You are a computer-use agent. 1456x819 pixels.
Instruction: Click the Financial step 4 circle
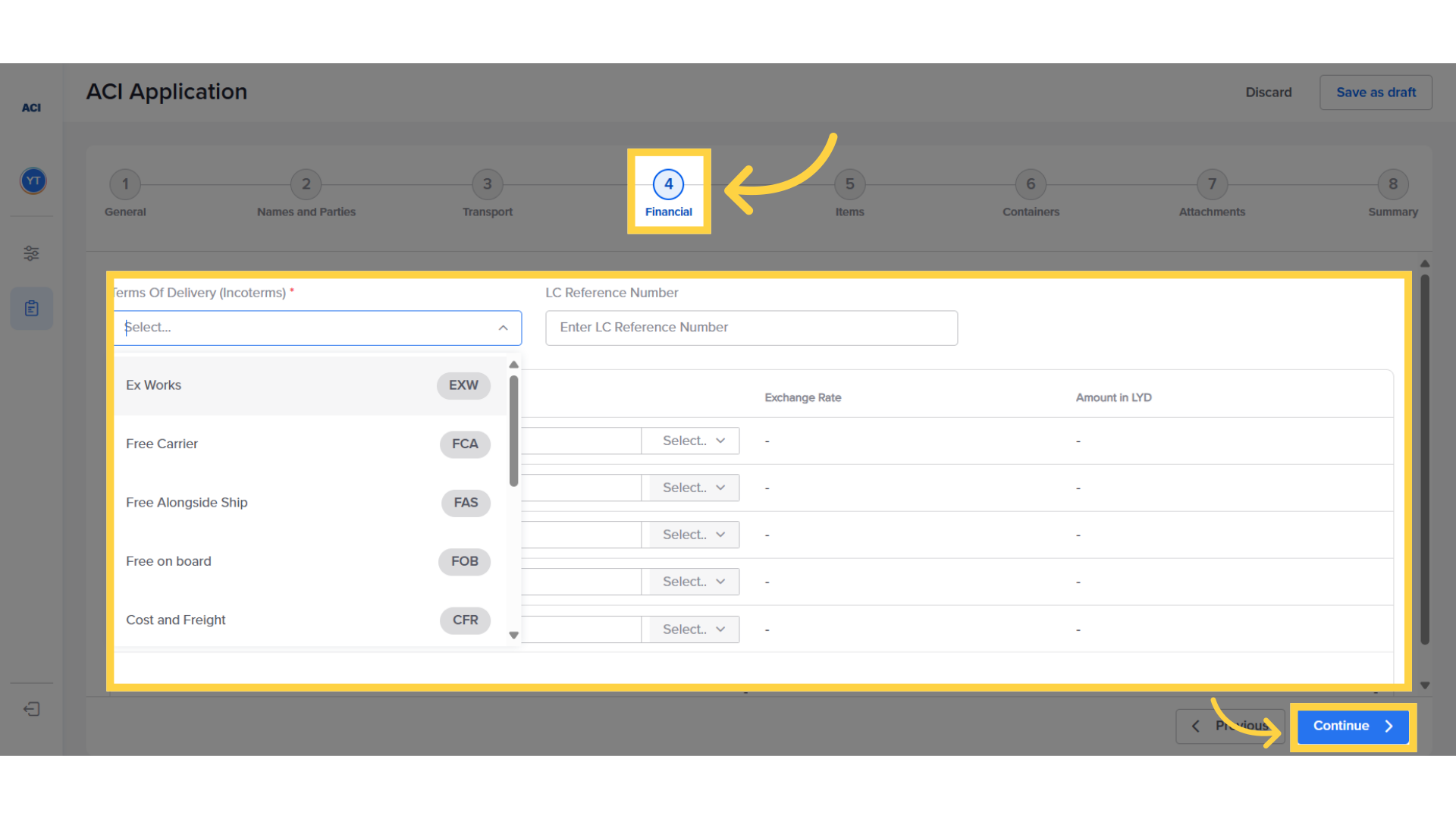click(668, 184)
